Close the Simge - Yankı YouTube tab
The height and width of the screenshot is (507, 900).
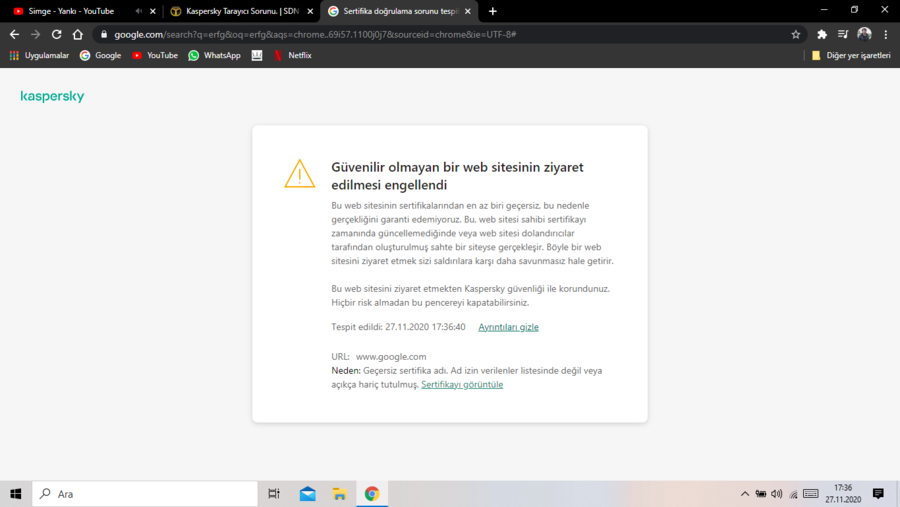(x=153, y=11)
